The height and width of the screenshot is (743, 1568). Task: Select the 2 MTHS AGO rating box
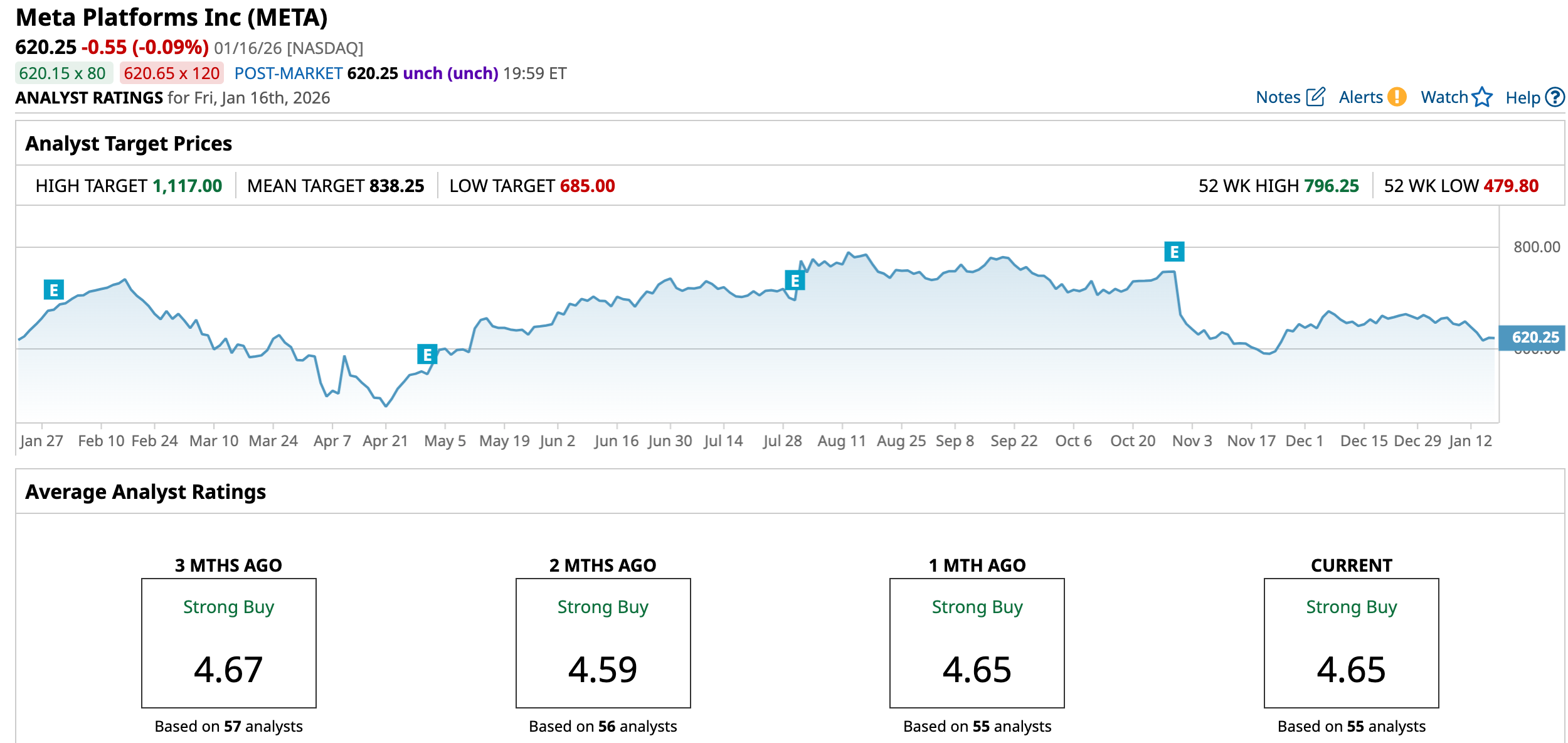603,643
